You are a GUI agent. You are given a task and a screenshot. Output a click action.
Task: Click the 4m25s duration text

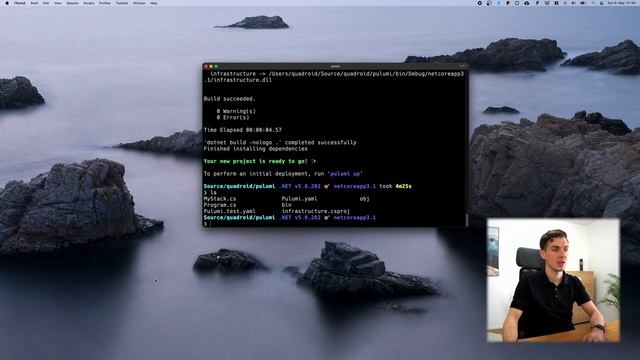(403, 186)
